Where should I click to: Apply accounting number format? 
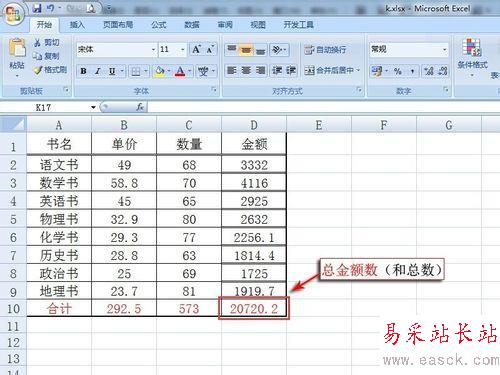377,71
